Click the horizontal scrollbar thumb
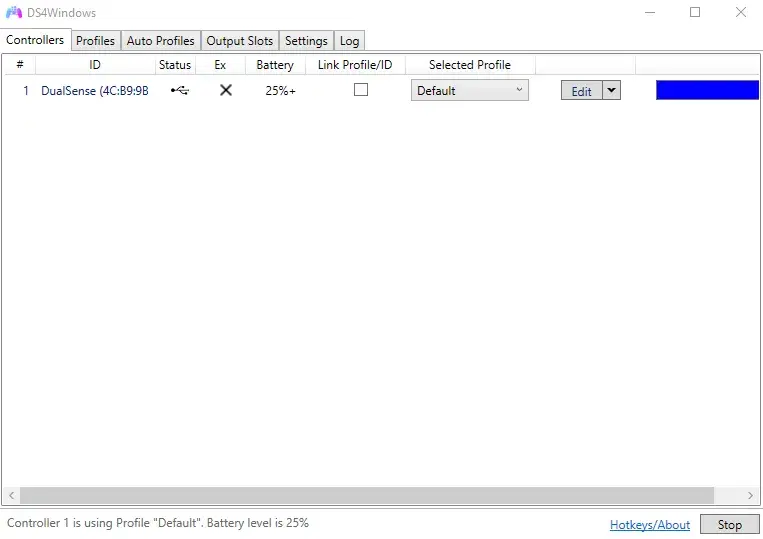 coord(367,496)
